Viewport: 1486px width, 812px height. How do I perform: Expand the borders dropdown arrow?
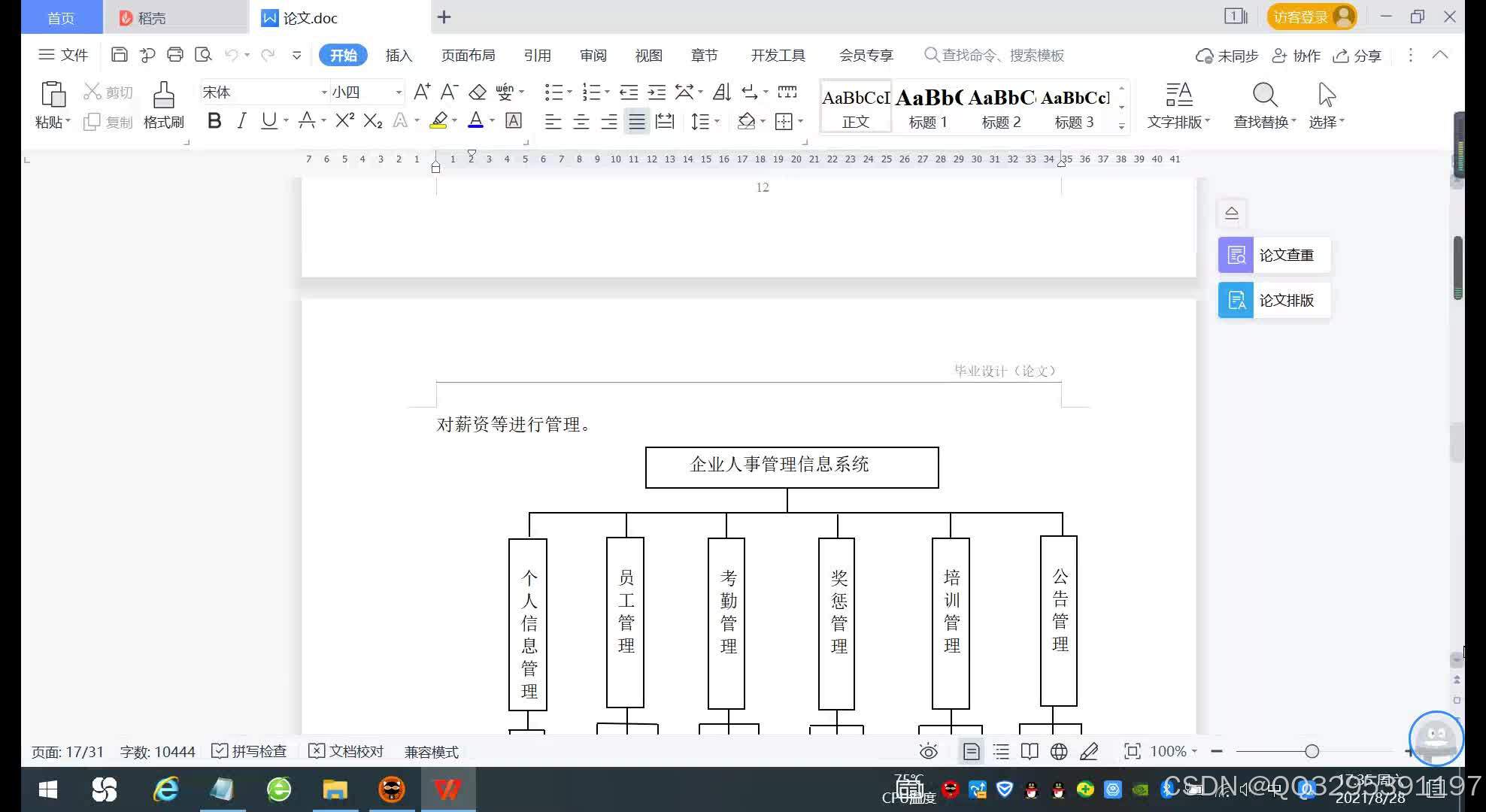[801, 121]
